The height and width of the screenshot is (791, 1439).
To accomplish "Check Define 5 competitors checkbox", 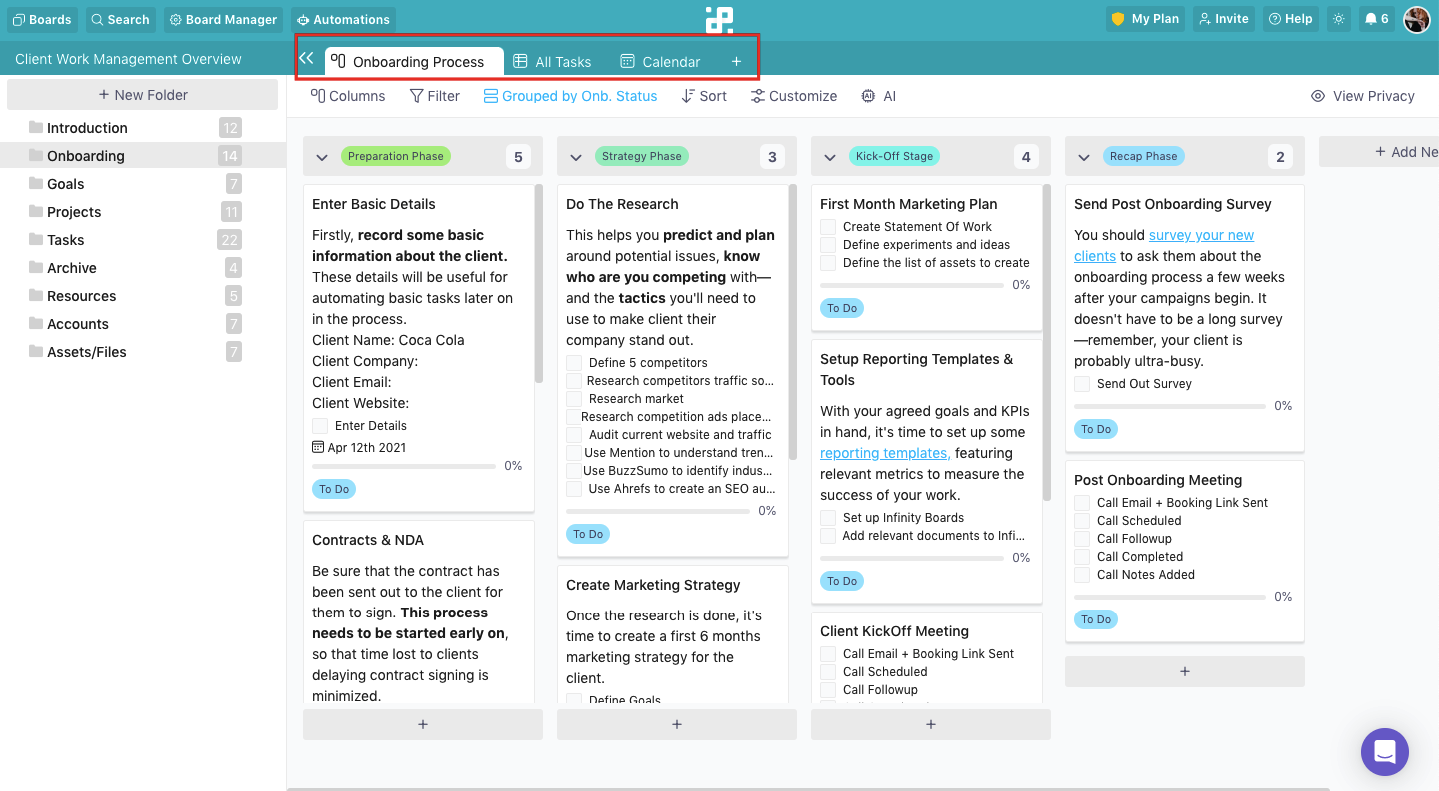I will (574, 363).
